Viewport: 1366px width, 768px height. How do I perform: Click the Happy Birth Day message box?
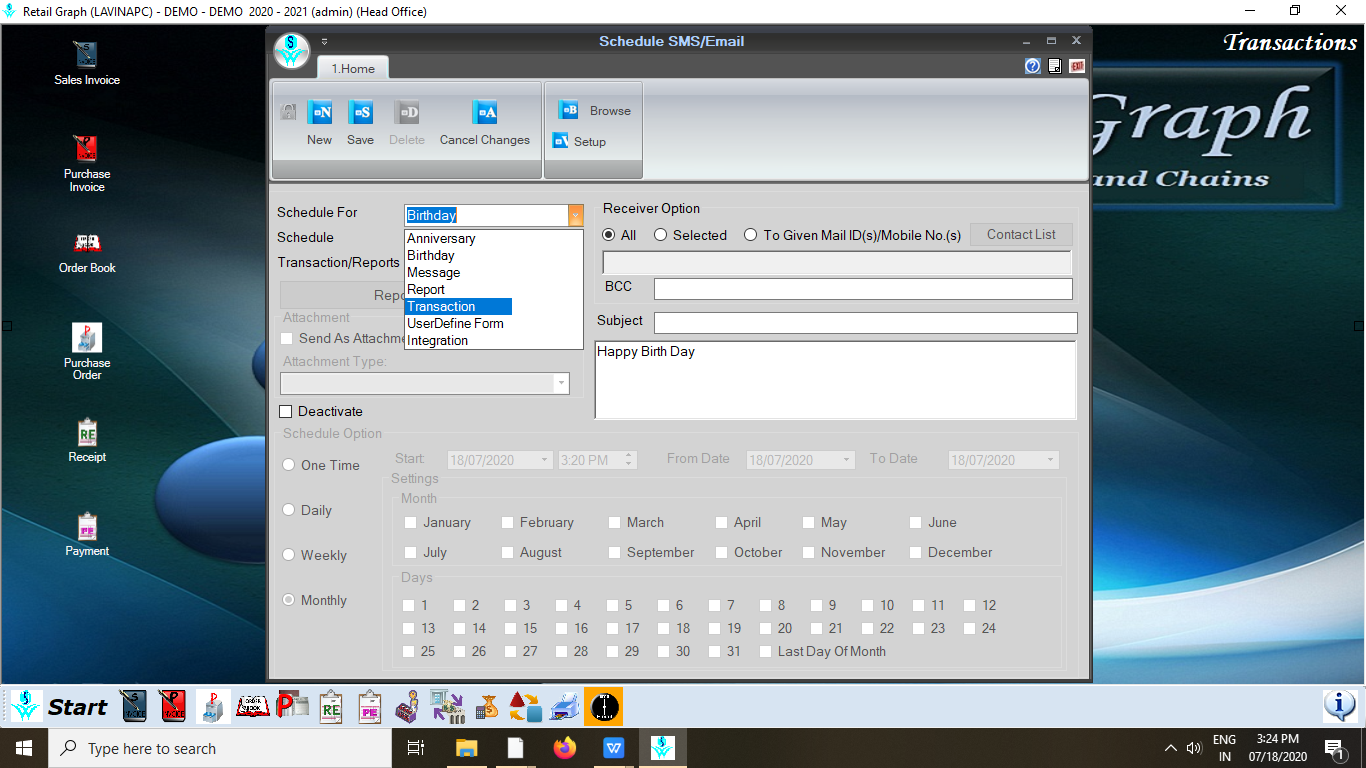point(835,380)
